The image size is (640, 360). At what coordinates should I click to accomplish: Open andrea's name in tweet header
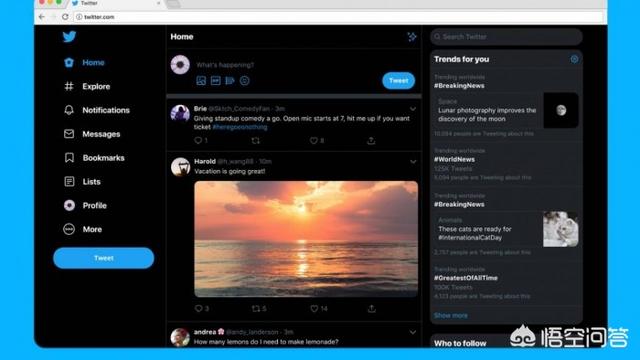pyautogui.click(x=205, y=332)
